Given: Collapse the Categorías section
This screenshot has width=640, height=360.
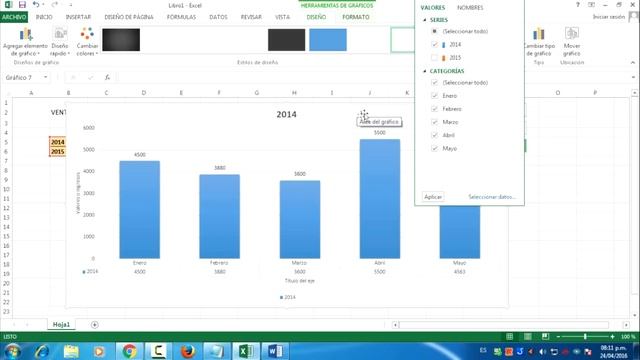Looking at the screenshot, I should pyautogui.click(x=424, y=71).
